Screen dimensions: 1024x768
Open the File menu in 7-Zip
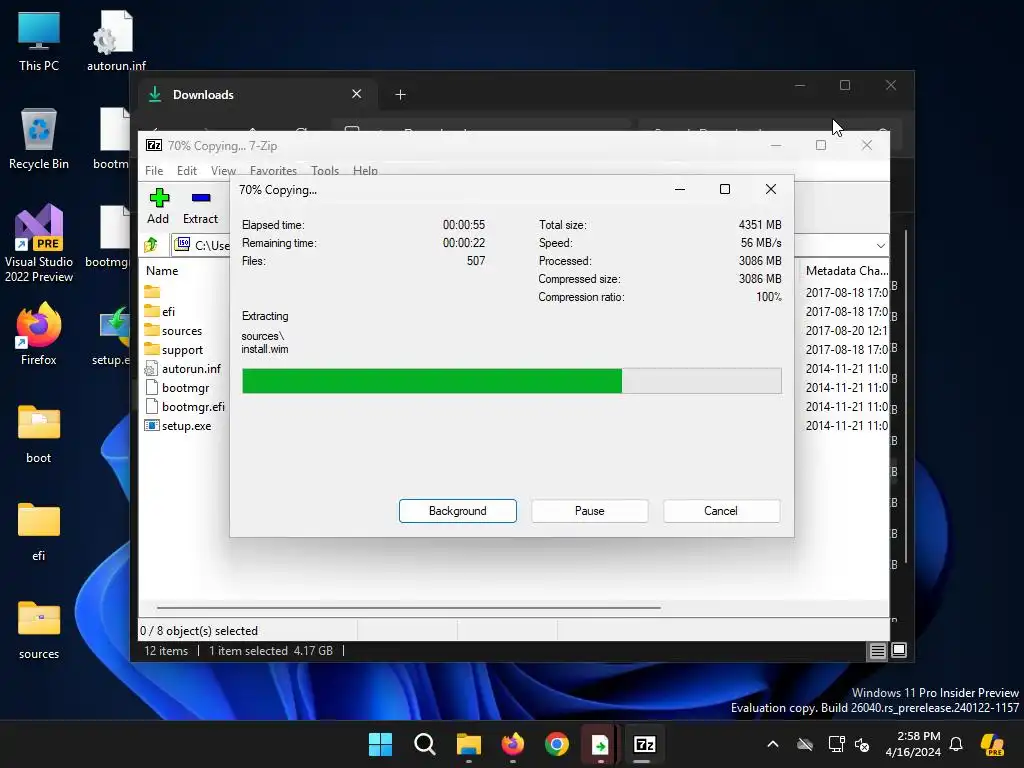pos(154,170)
